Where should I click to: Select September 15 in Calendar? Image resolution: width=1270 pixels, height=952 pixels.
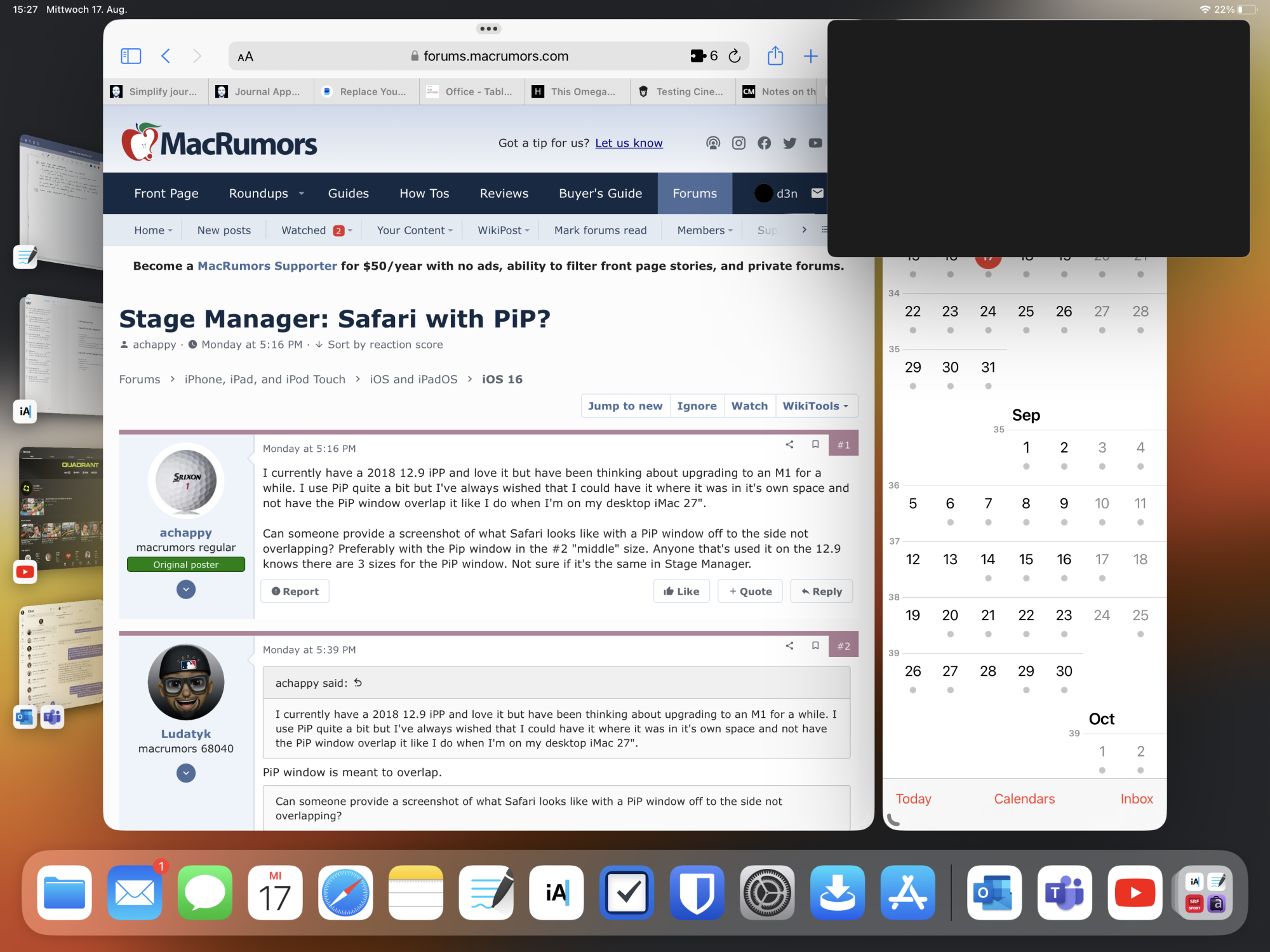click(1026, 560)
